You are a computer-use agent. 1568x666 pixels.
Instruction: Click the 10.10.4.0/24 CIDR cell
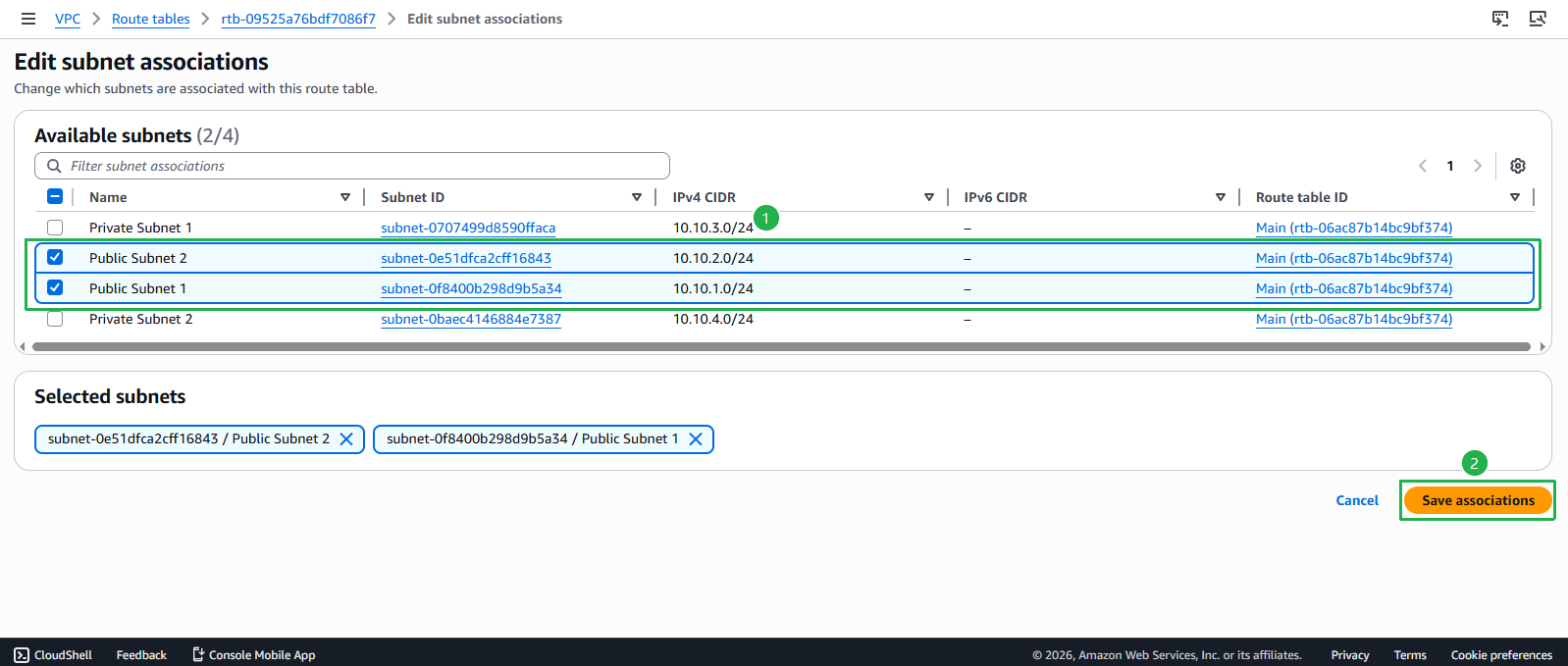pyautogui.click(x=713, y=319)
